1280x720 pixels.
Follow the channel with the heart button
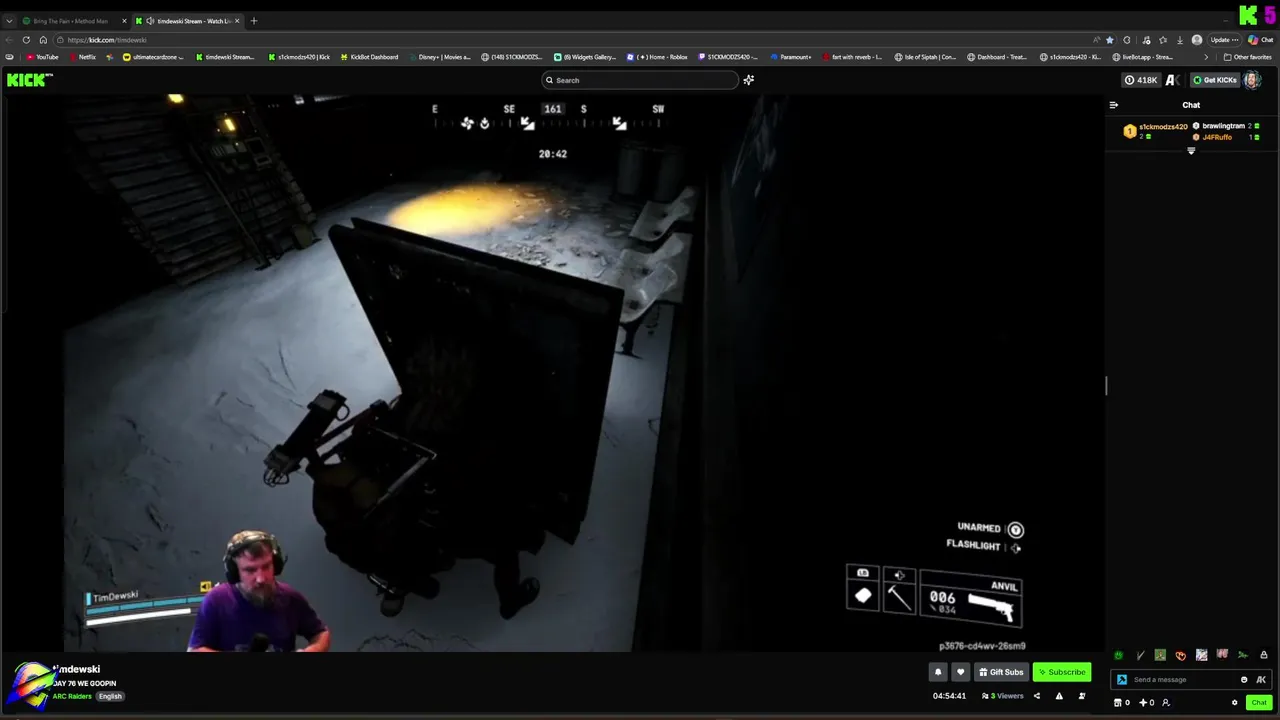(960, 672)
